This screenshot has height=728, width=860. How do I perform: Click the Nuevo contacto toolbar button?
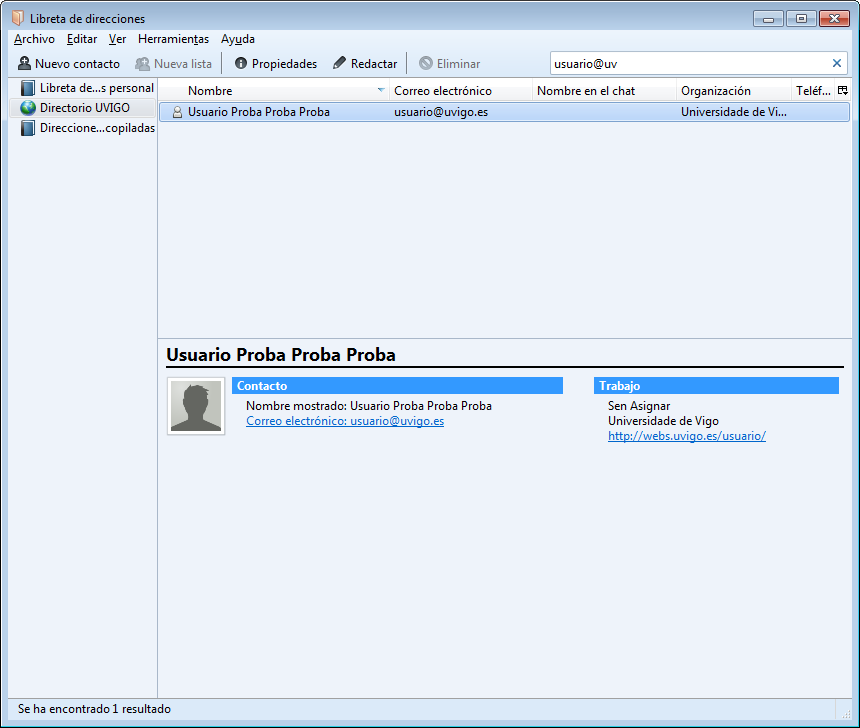pos(69,64)
